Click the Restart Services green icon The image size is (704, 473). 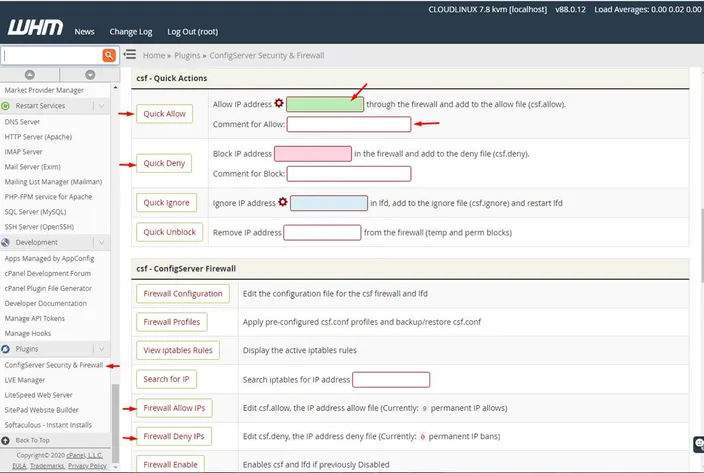point(6,106)
